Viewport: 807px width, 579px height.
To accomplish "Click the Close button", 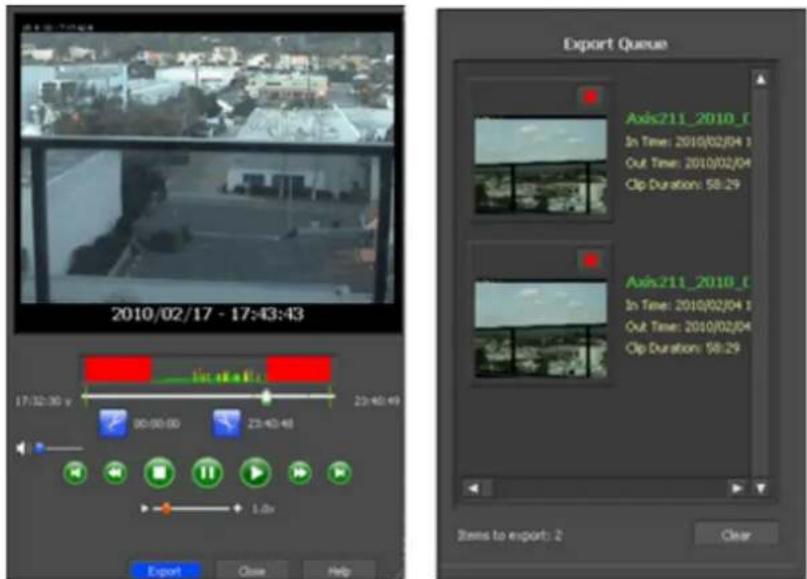I will tap(252, 571).
